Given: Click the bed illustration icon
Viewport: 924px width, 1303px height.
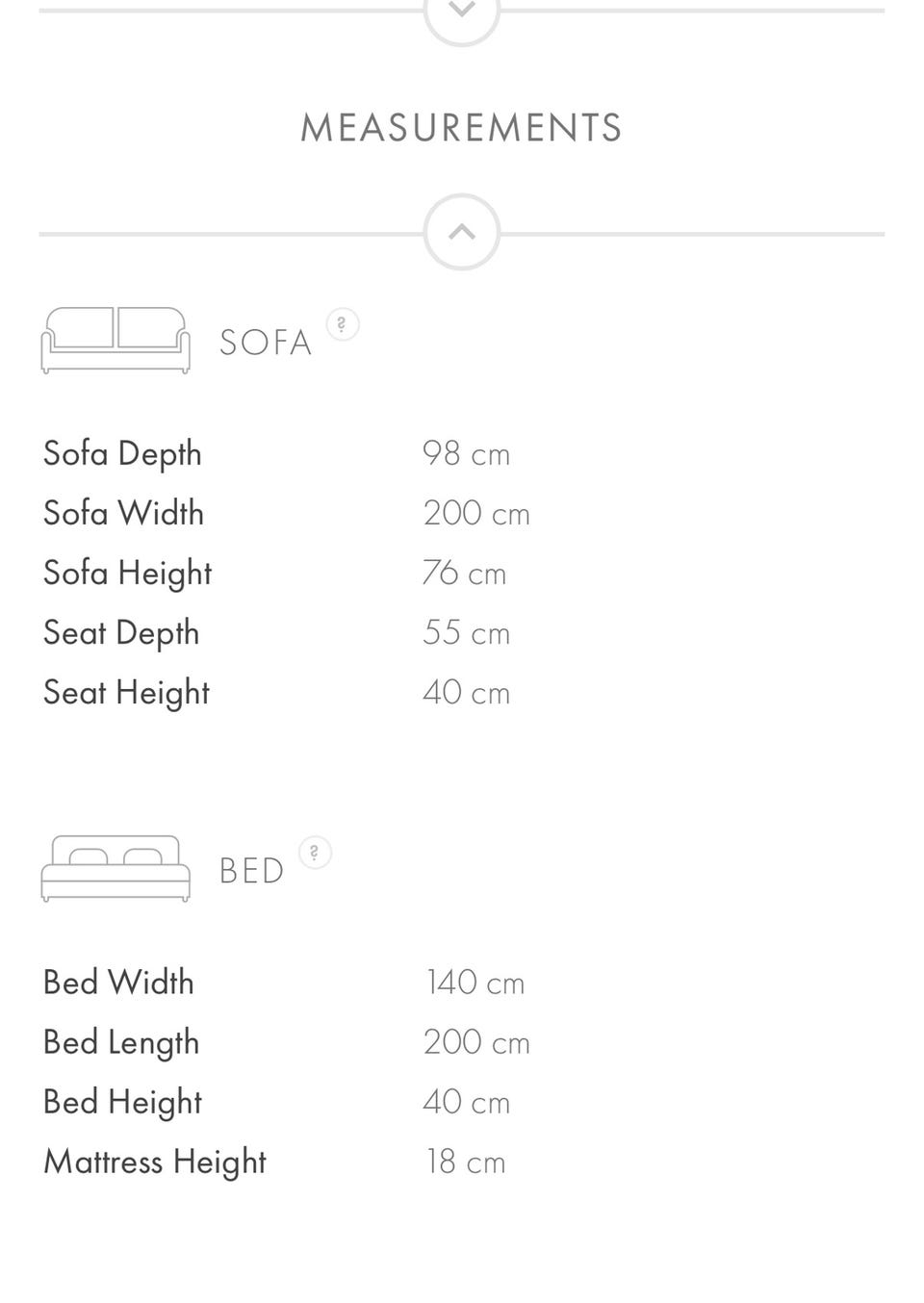Looking at the screenshot, I should point(115,868).
